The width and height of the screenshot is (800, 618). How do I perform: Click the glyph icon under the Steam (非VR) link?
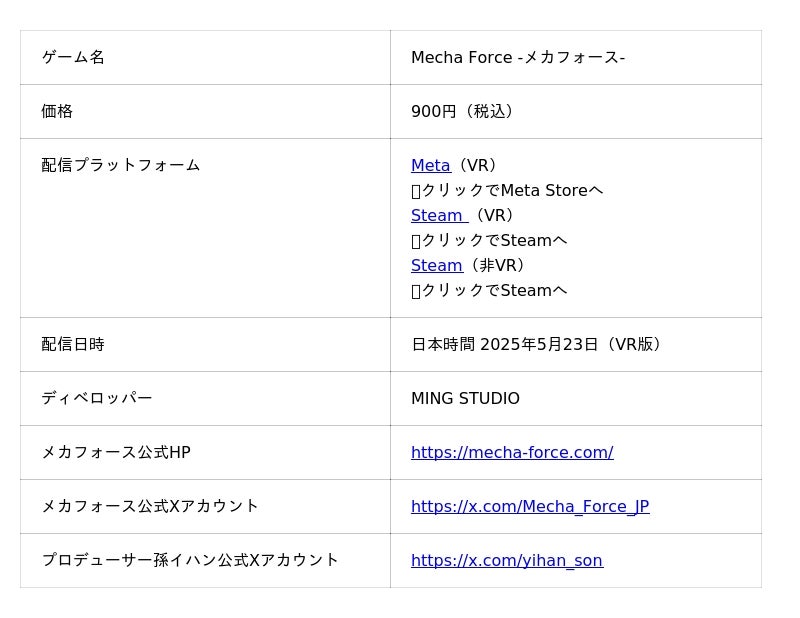(416, 291)
